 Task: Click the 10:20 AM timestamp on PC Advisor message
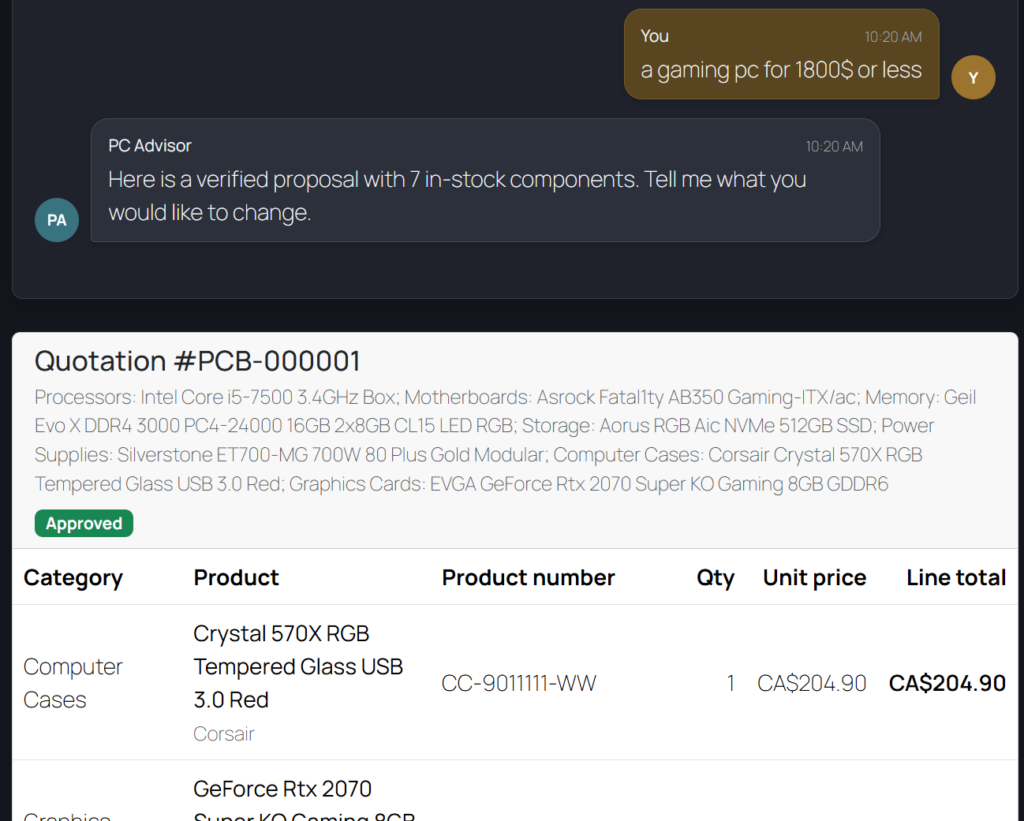pos(834,146)
